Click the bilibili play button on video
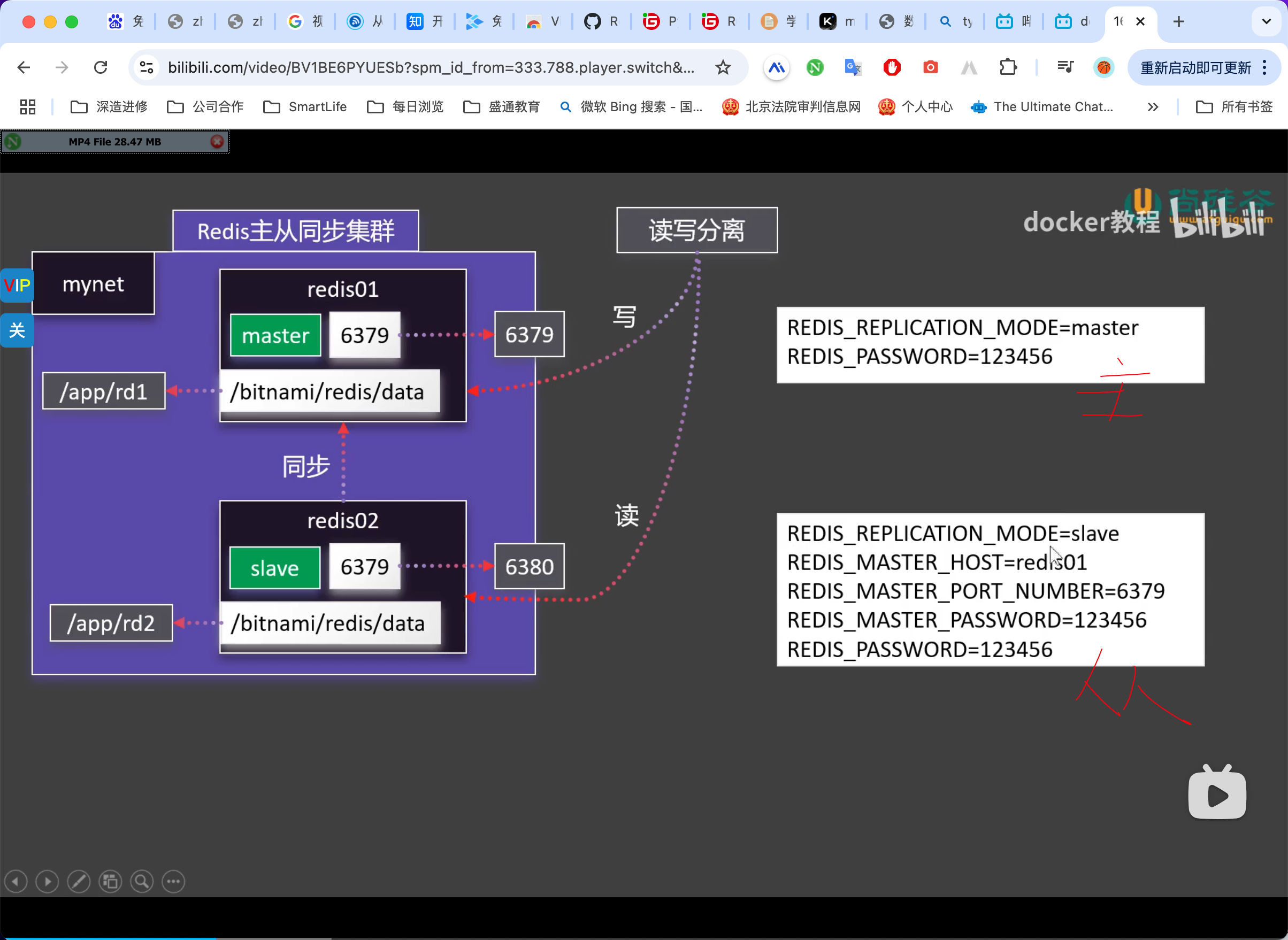This screenshot has height=940, width=1288. pyautogui.click(x=1217, y=795)
